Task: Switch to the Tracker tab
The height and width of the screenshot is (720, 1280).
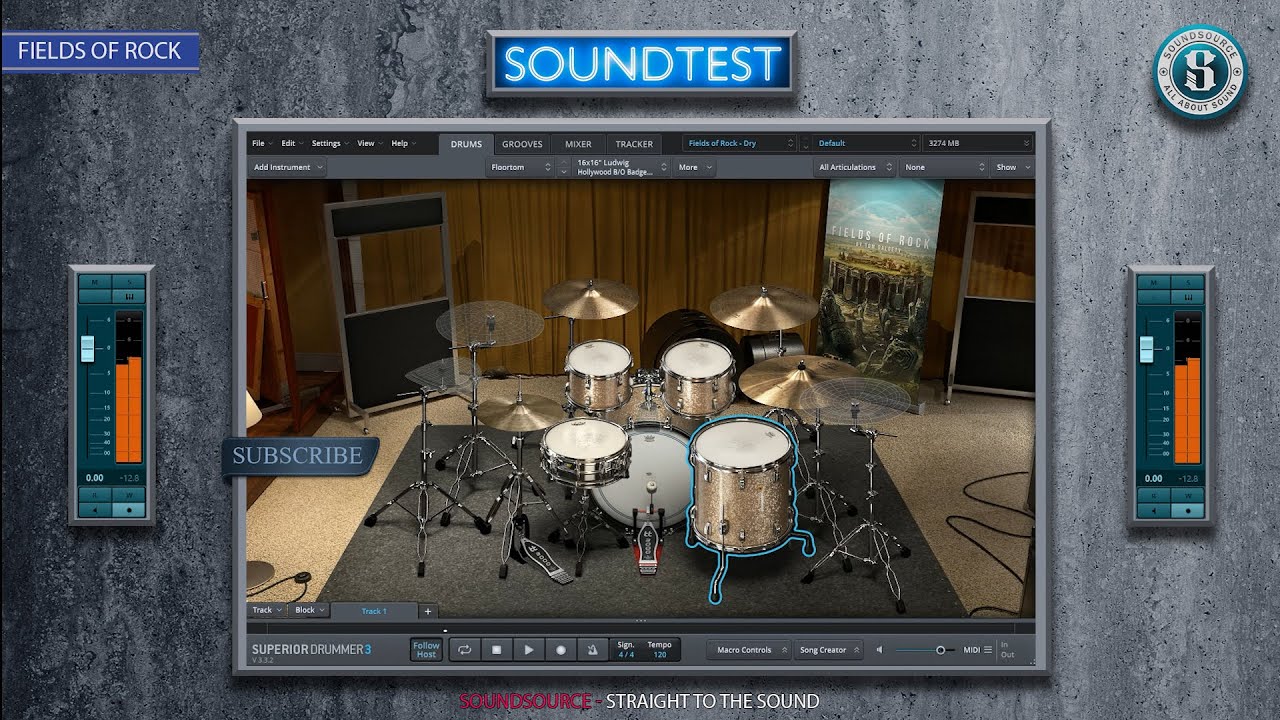Action: click(634, 144)
